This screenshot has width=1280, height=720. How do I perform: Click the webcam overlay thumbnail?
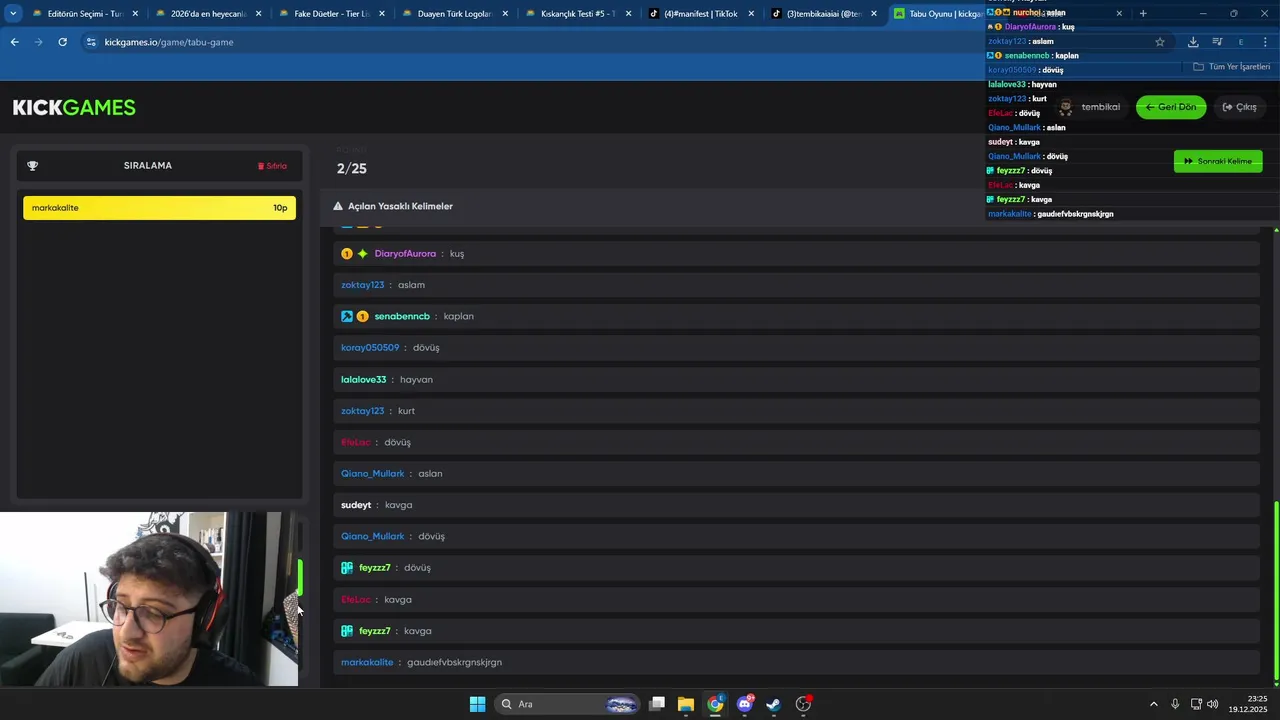coord(149,600)
